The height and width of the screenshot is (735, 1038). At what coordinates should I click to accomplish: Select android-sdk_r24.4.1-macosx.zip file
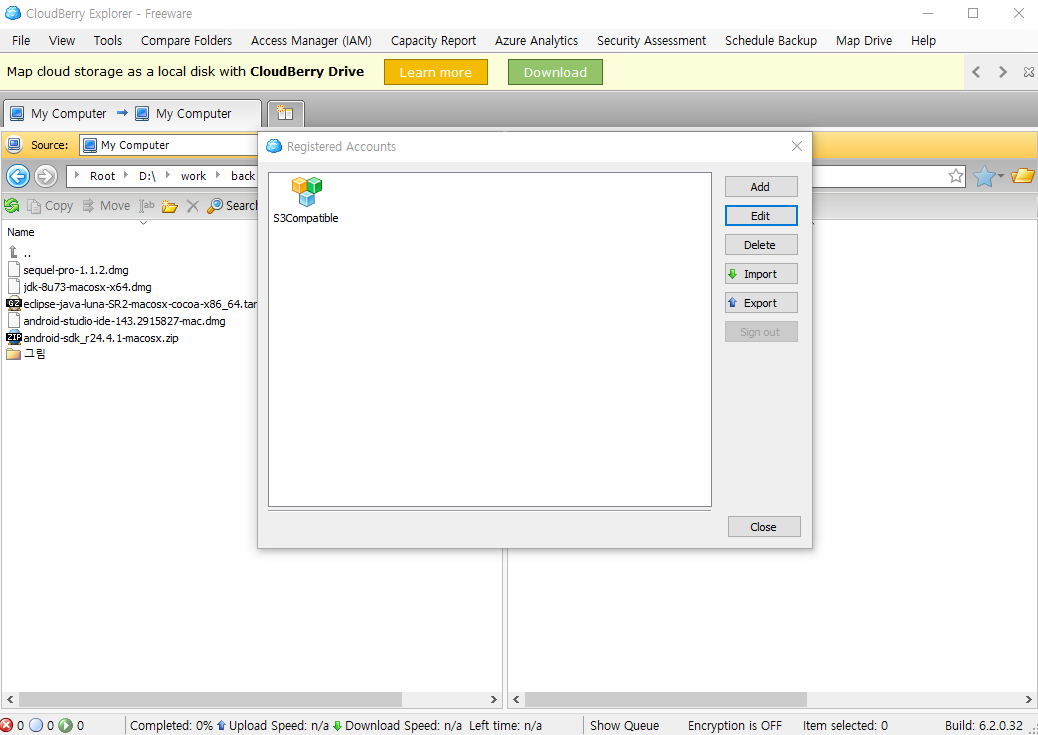click(93, 338)
